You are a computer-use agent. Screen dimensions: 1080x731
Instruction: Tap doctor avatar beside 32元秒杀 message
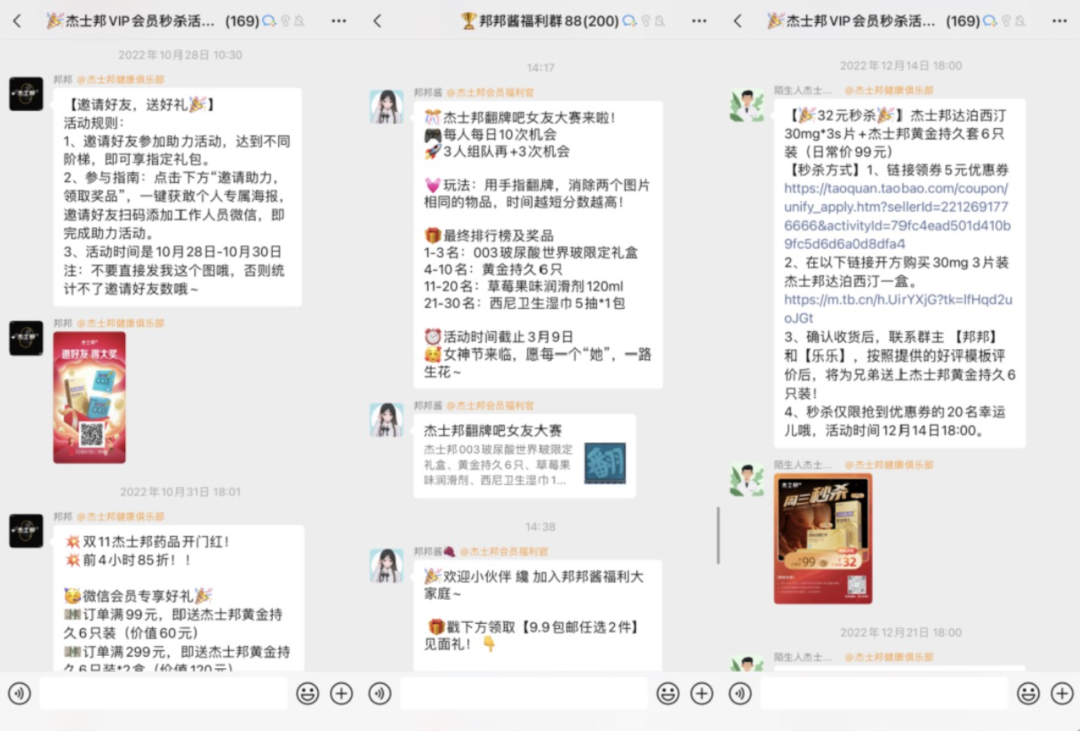(747, 105)
